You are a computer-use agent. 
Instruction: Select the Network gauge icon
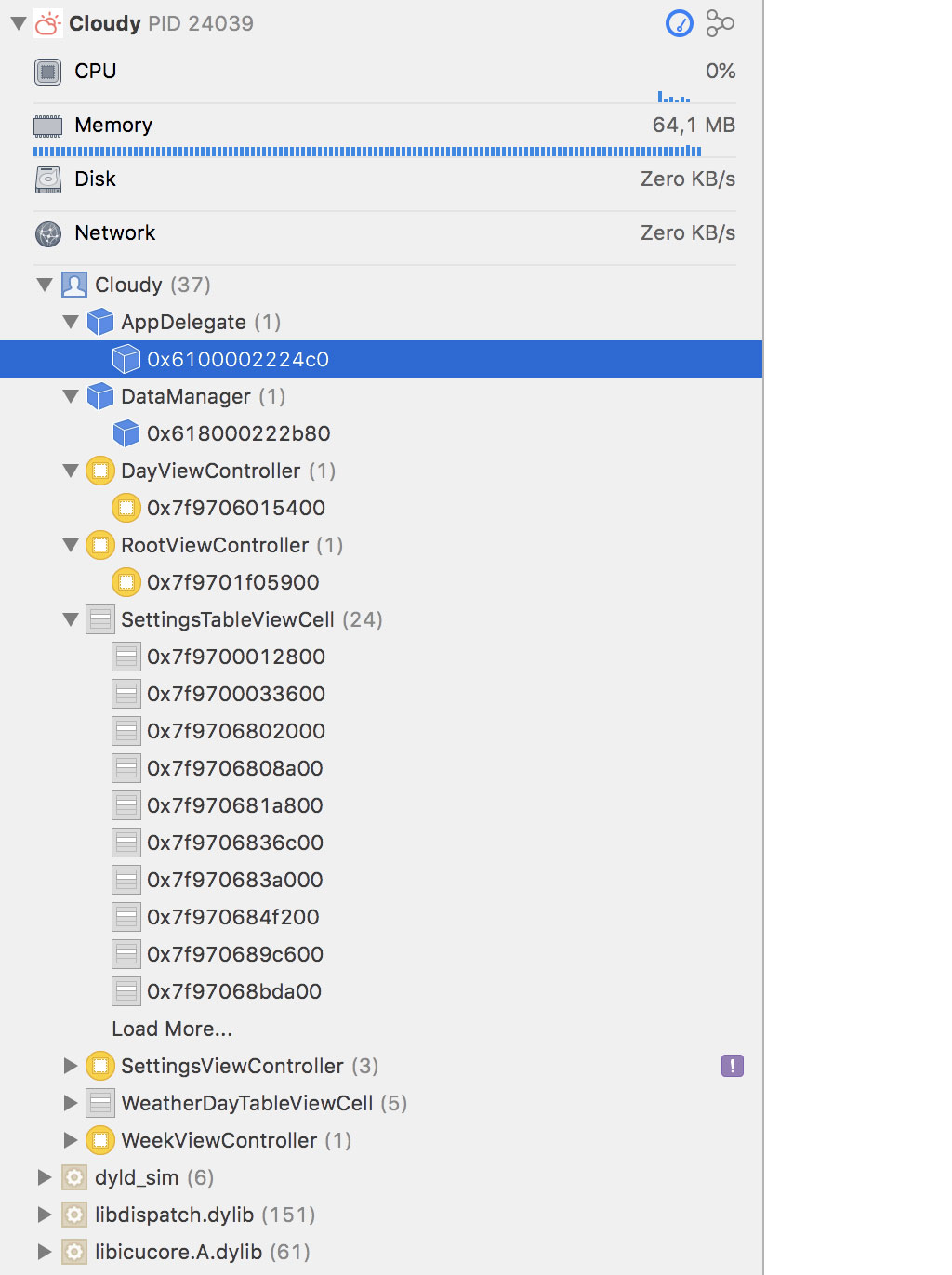pyautogui.click(x=46, y=232)
